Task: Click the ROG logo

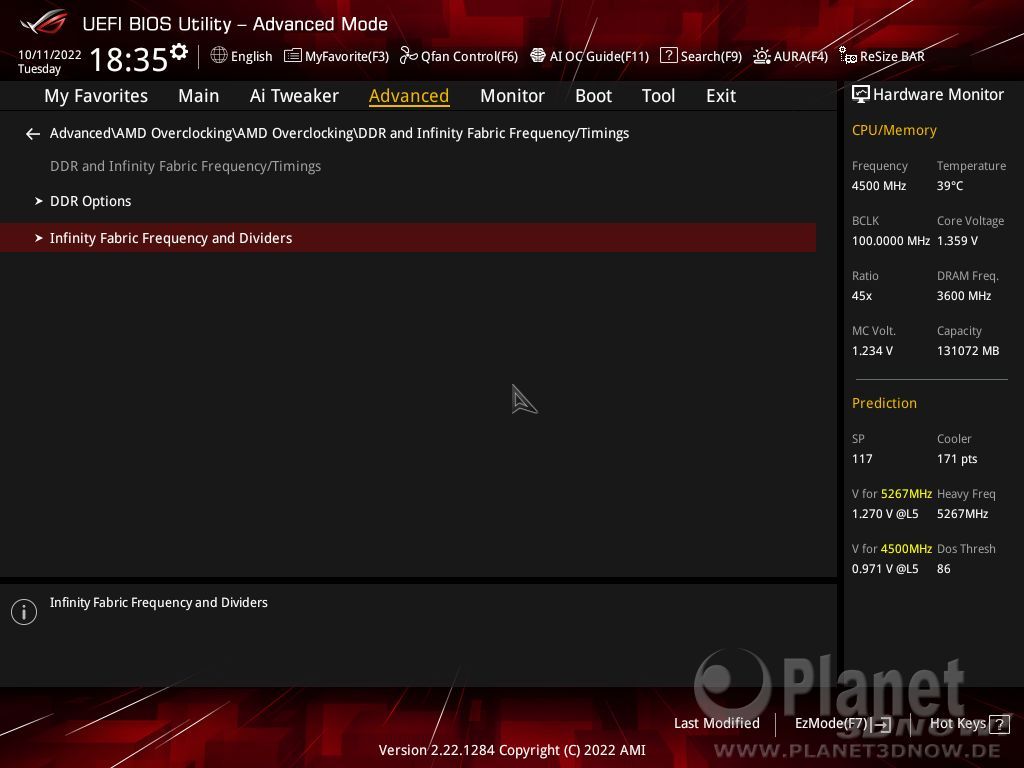Action: 44,23
